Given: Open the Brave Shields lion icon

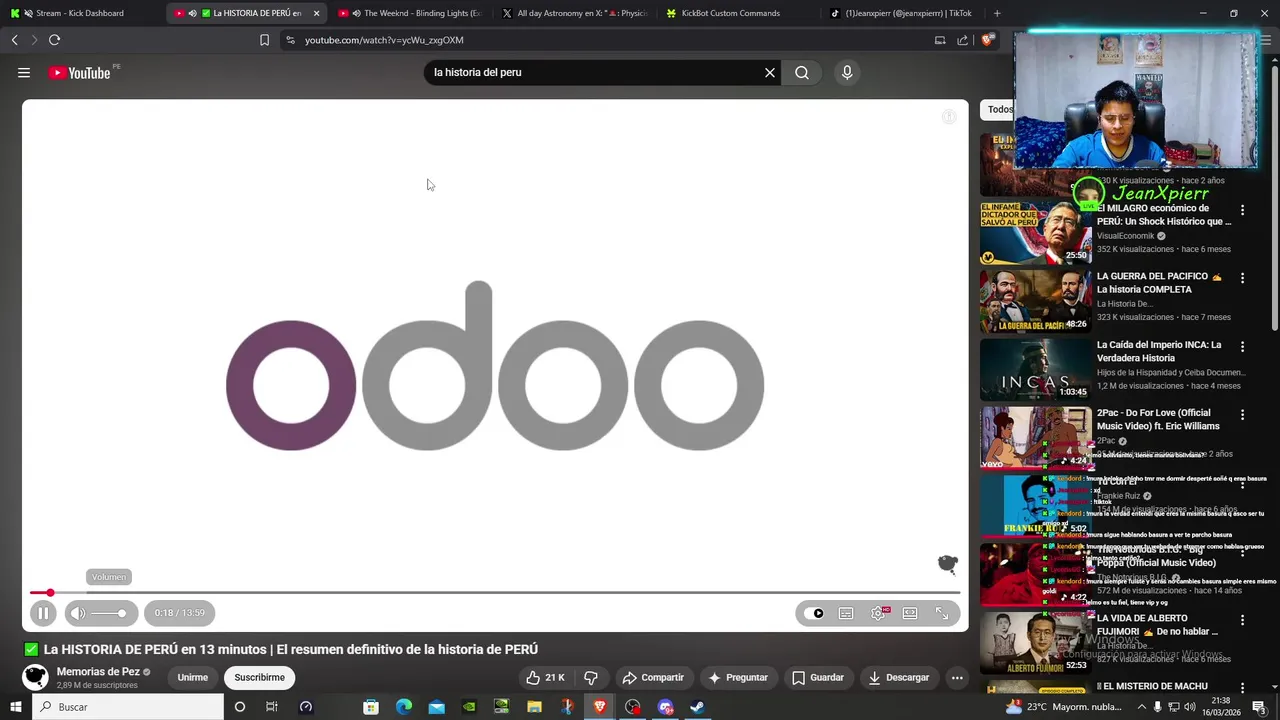Looking at the screenshot, I should (987, 40).
